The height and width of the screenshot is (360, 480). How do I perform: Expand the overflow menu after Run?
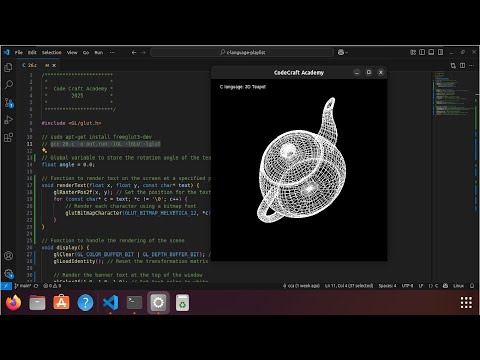pos(112,52)
